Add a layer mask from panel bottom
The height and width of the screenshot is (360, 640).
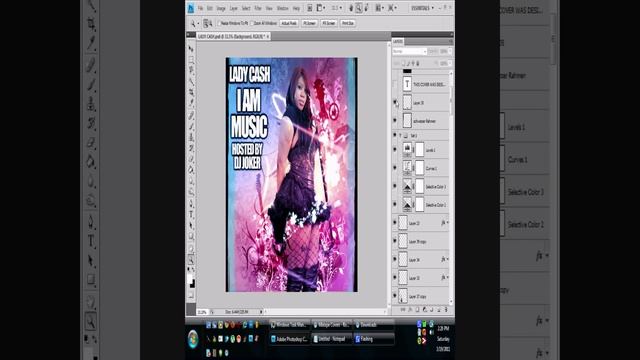417,310
